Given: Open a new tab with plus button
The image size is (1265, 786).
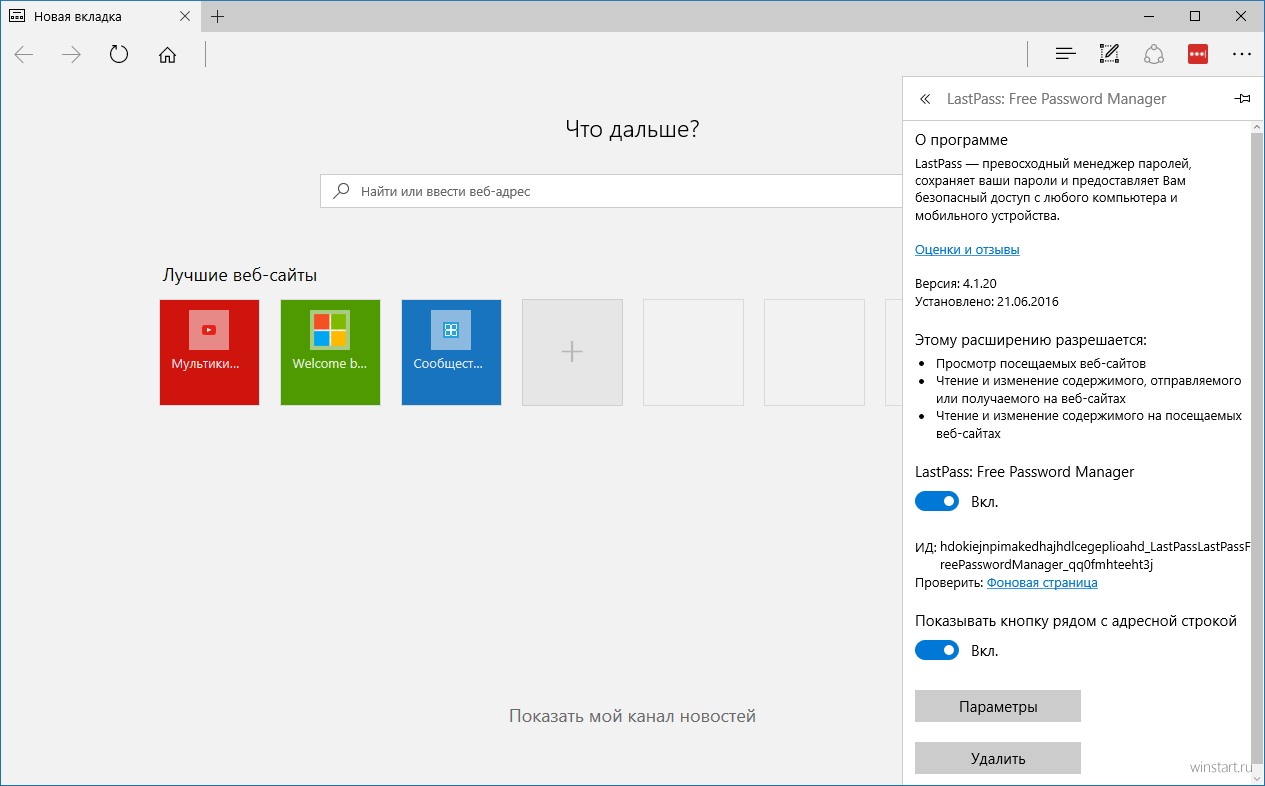Looking at the screenshot, I should click(x=218, y=16).
